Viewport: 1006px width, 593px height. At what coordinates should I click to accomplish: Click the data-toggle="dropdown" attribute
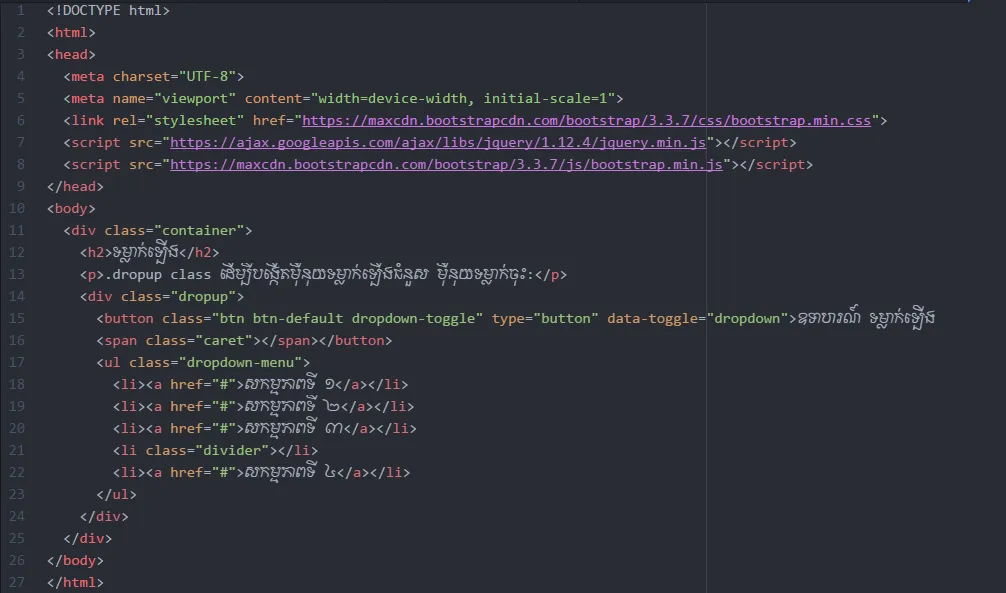tap(698, 318)
